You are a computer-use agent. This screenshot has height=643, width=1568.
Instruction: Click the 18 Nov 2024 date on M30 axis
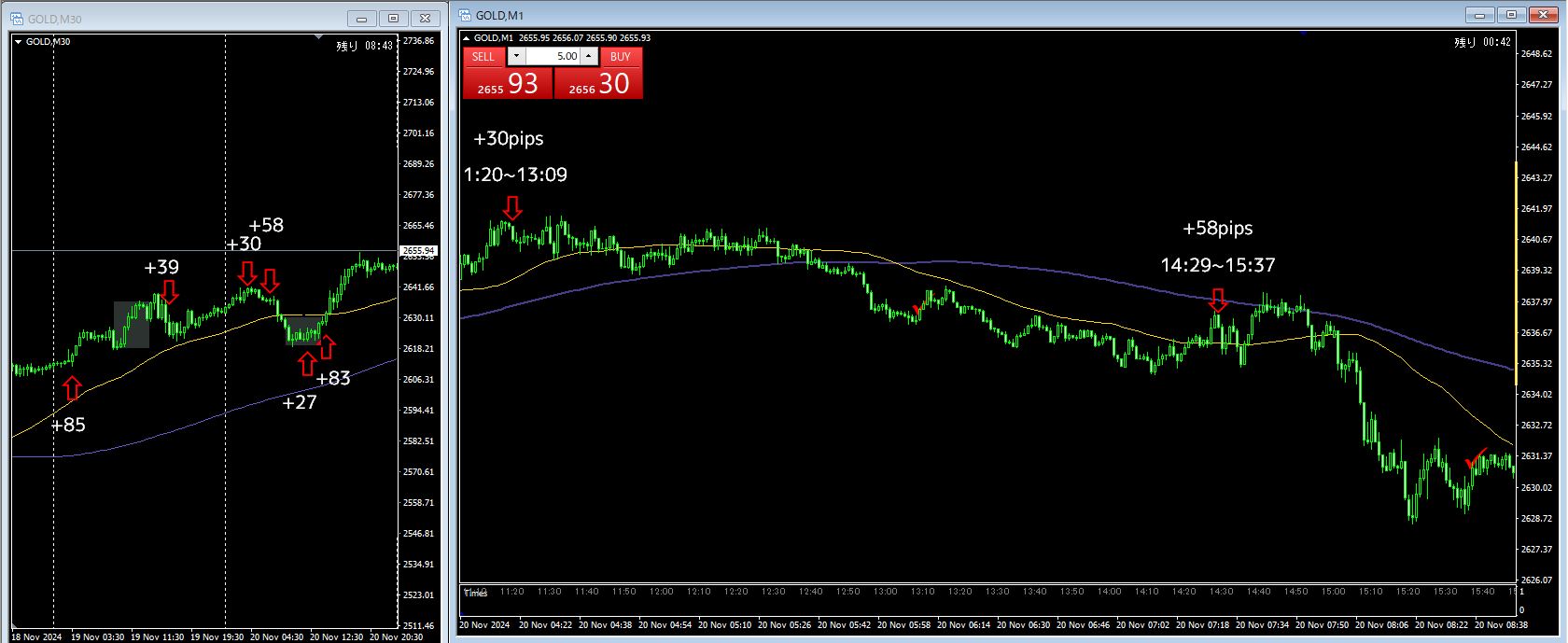(36, 637)
